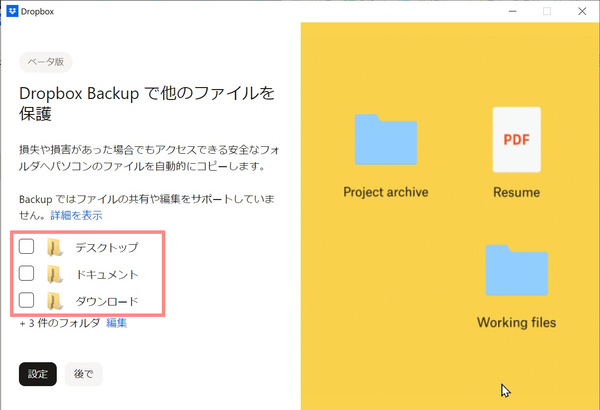Click the ベータ版 badge
The width and height of the screenshot is (600, 410).
coord(46,62)
